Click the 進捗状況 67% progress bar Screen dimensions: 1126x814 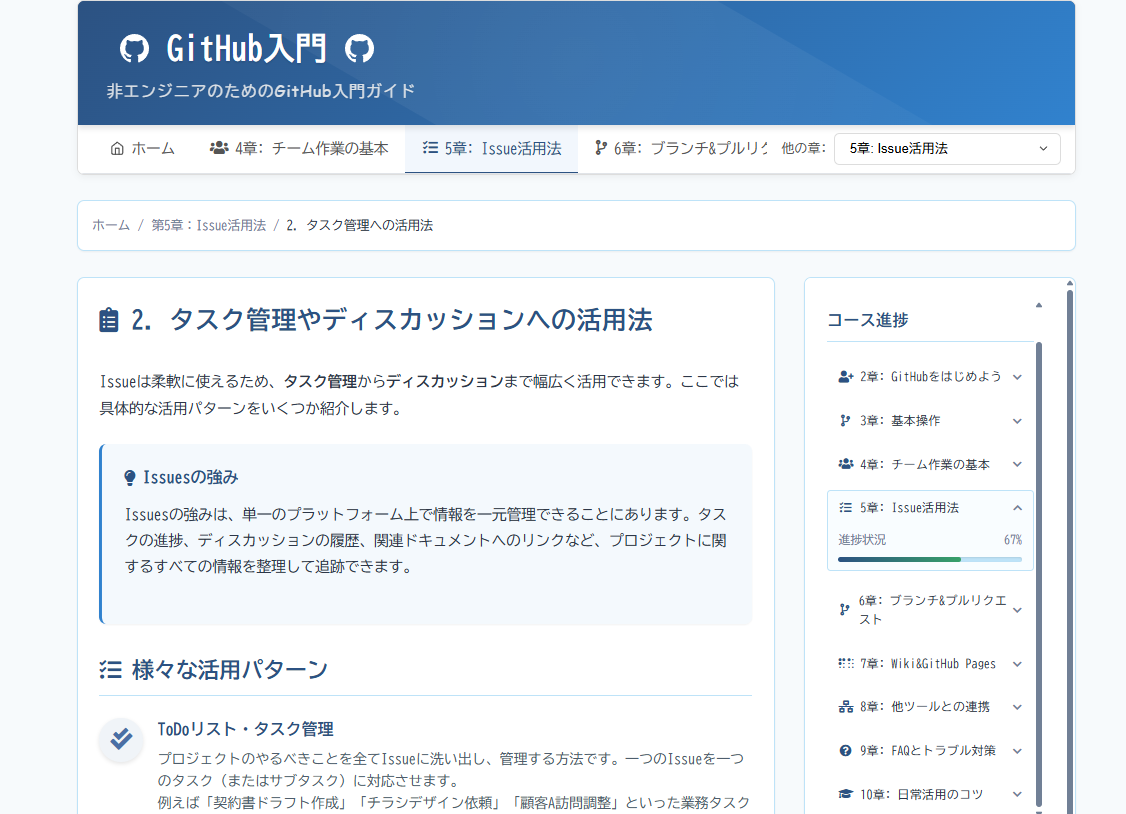click(930, 559)
